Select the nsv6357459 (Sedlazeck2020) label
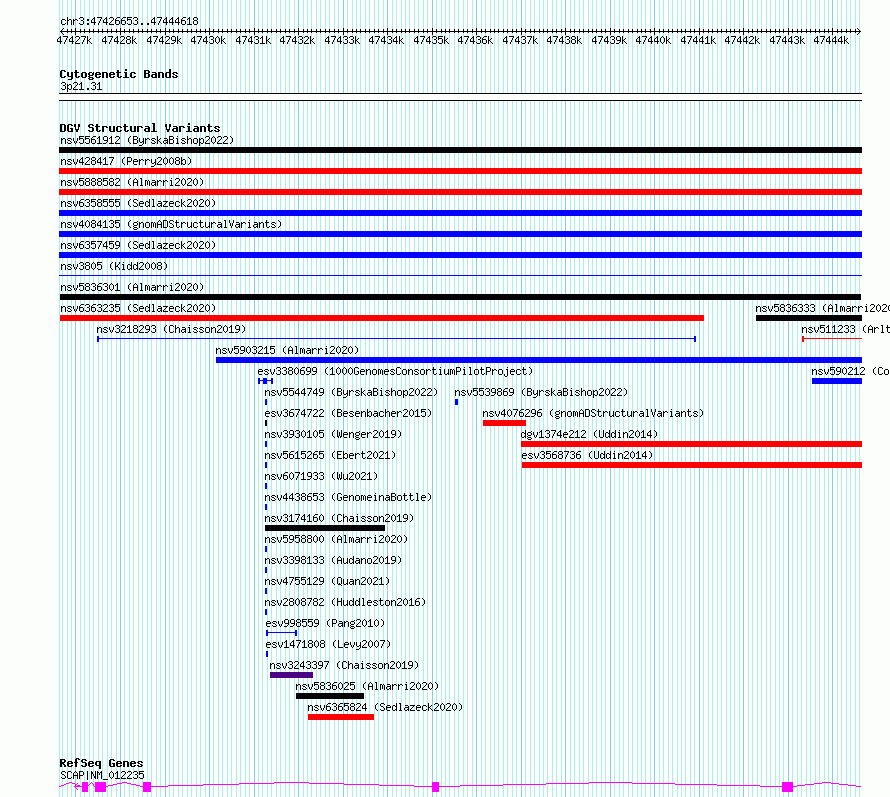 coord(138,245)
